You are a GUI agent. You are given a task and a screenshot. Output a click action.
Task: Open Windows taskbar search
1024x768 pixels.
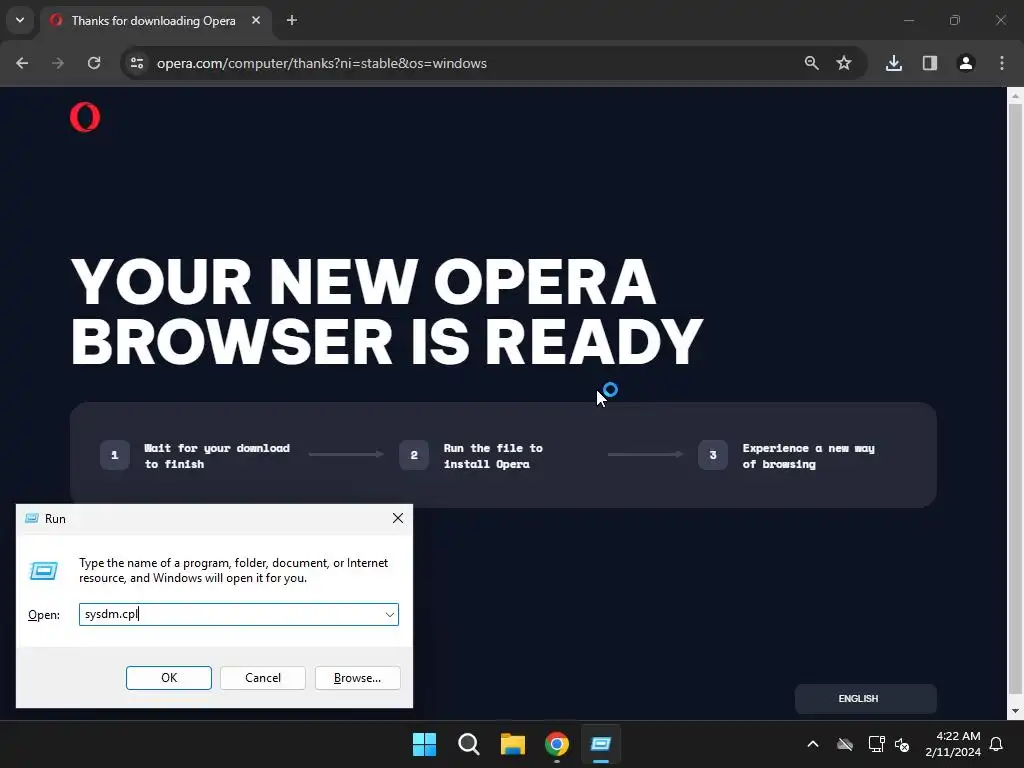469,744
